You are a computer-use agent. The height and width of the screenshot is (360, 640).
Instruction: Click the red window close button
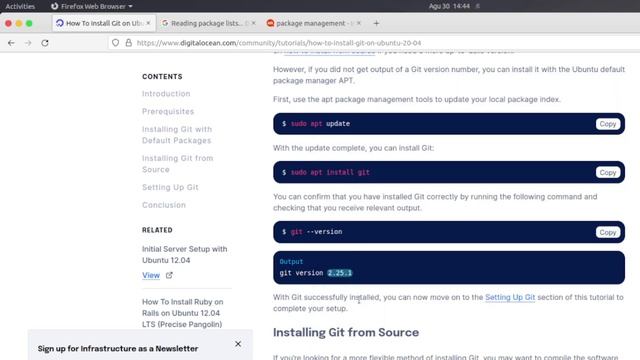click(8, 23)
